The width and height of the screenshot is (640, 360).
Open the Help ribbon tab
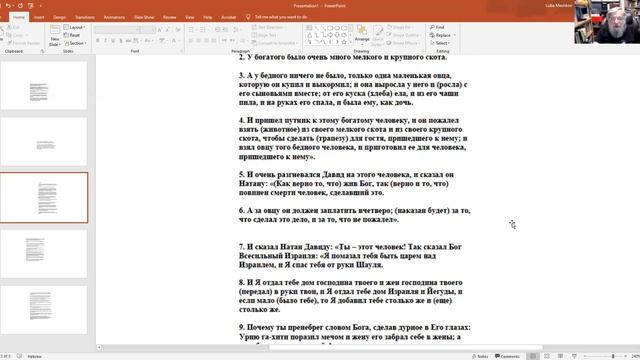pos(207,17)
